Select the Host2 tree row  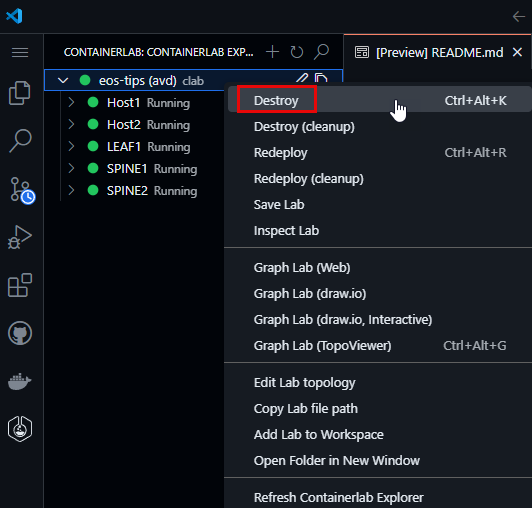point(134,125)
